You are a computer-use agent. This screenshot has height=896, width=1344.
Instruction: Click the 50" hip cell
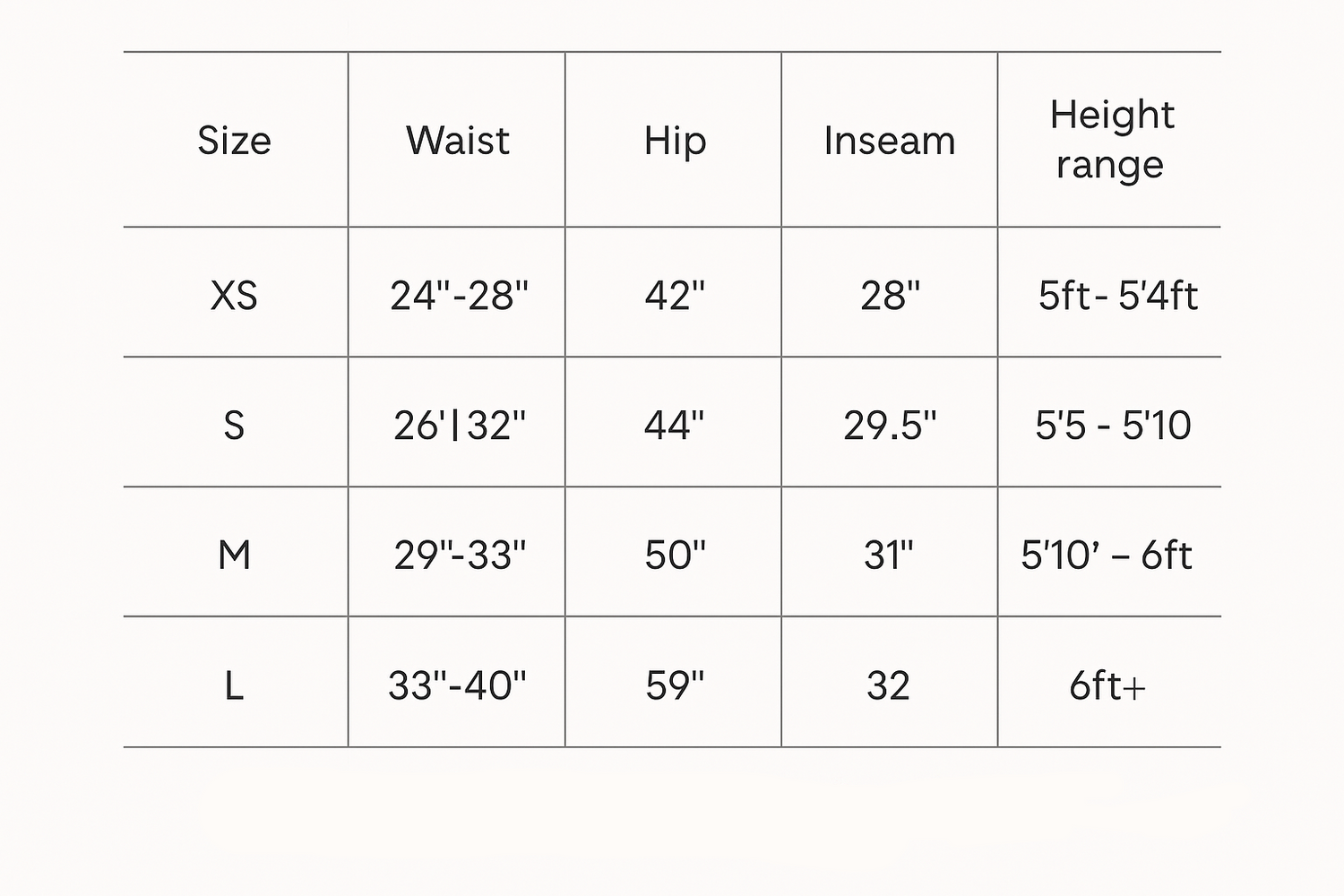coord(675,555)
